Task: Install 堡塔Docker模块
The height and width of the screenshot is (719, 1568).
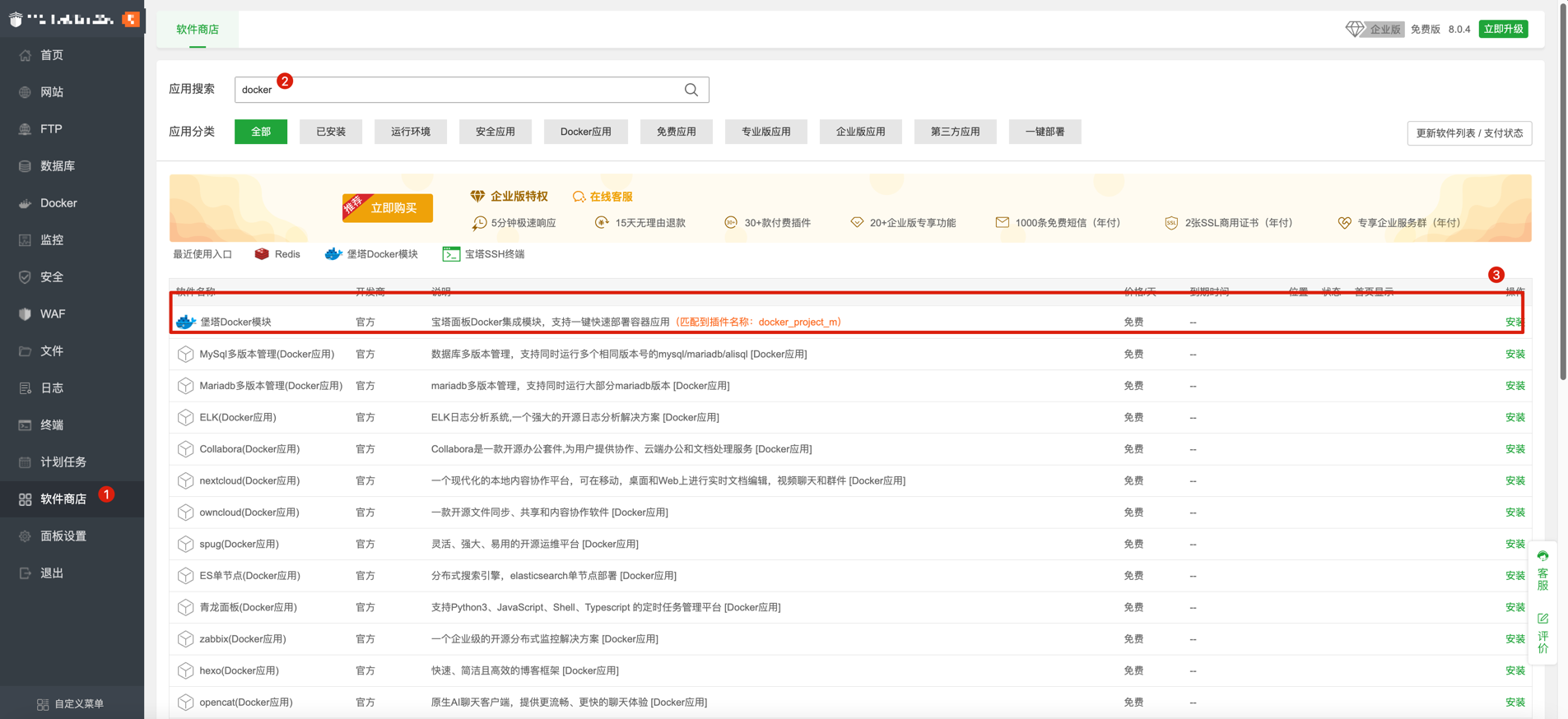Action: point(1514,322)
